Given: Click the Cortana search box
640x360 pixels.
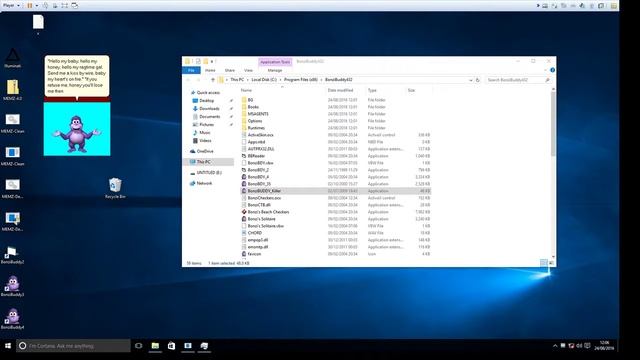Looking at the screenshot, I should pyautogui.click(x=73, y=346).
